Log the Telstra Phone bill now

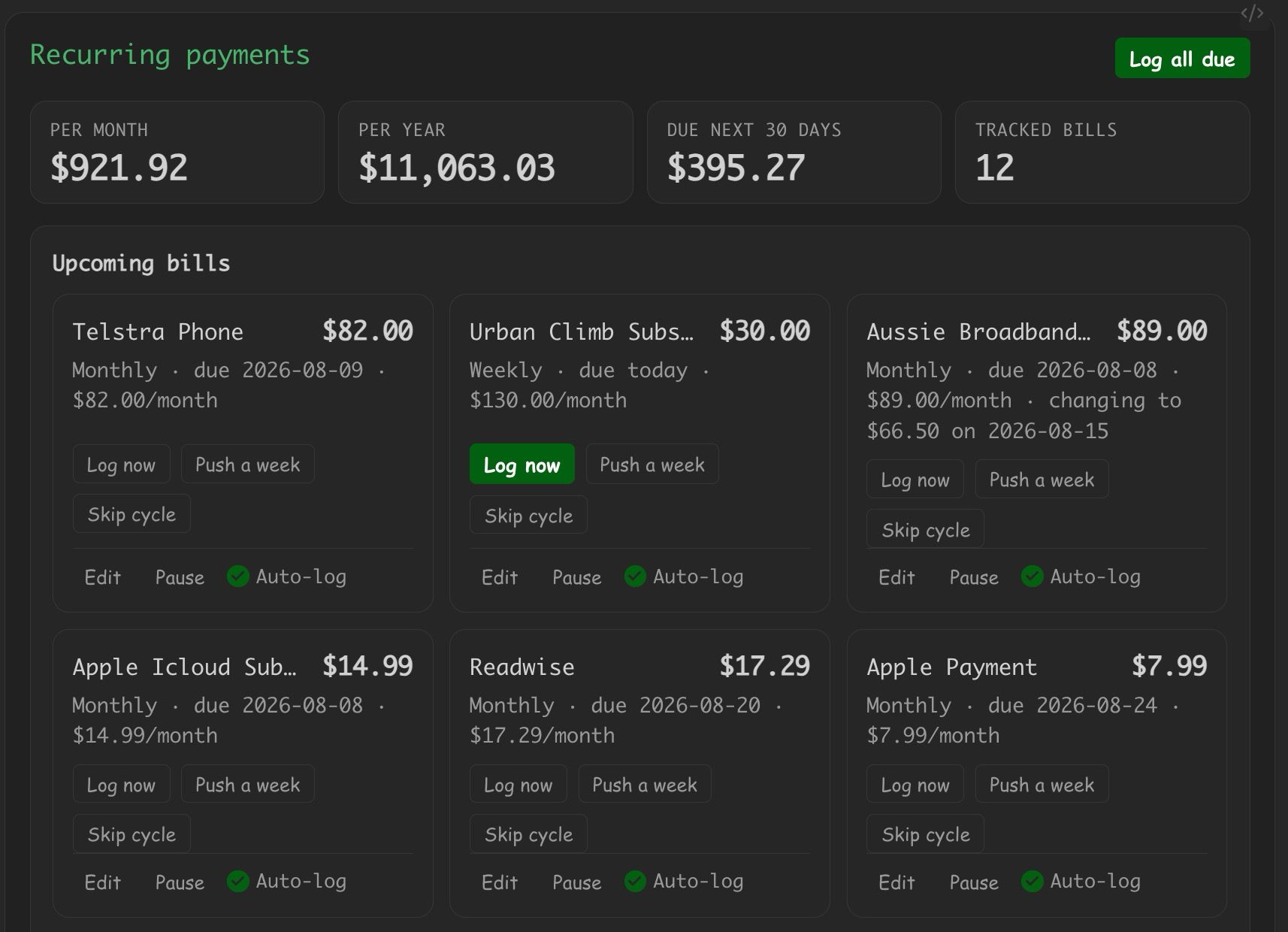122,464
